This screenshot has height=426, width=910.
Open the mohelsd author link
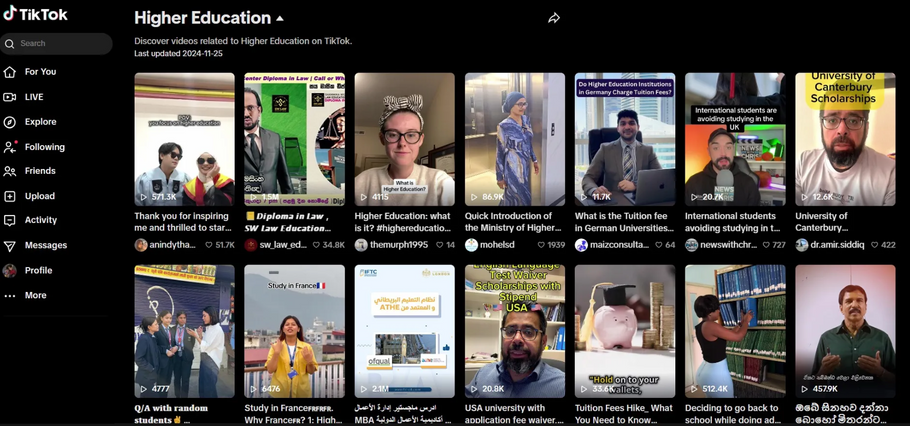497,245
